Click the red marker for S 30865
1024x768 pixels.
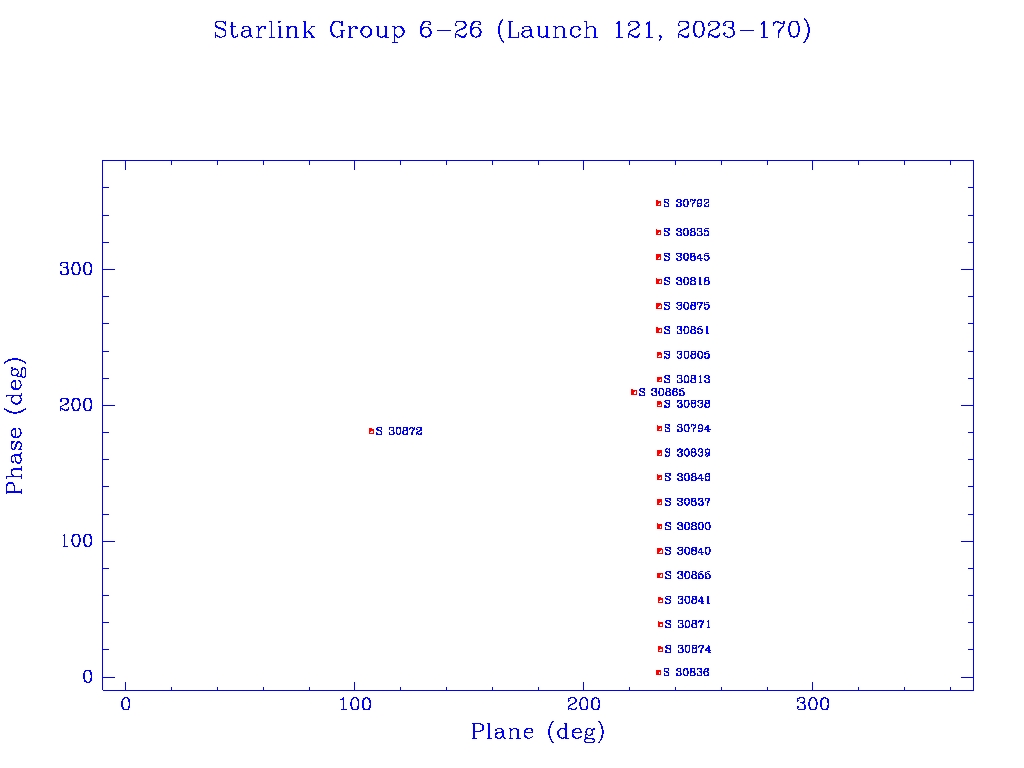pos(633,392)
